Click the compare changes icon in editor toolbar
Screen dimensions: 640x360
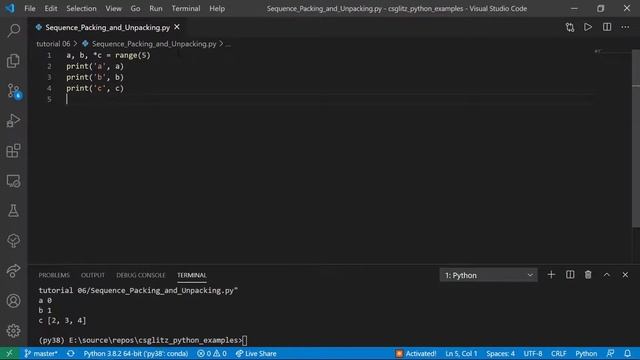570,27
